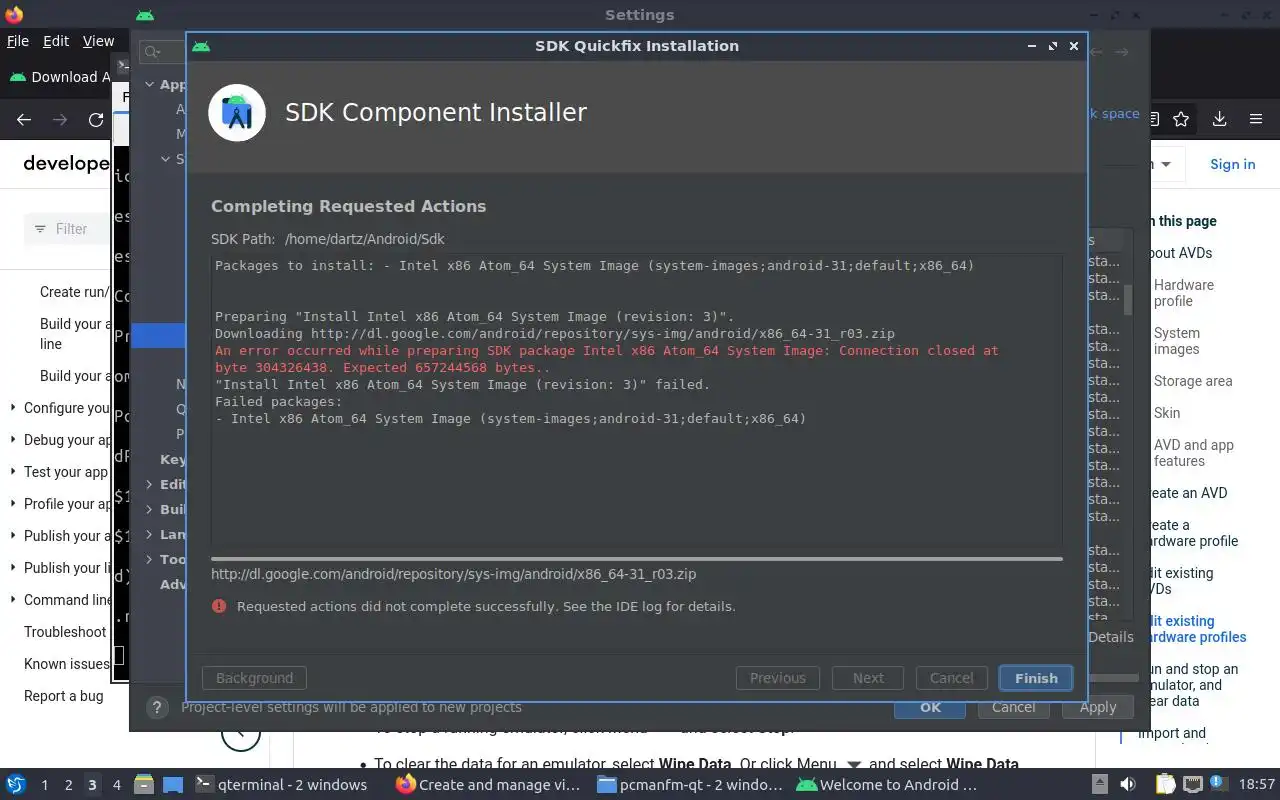Screen dimensions: 1280x800
Task: Bookmark this page with the star icon
Action: click(1181, 120)
